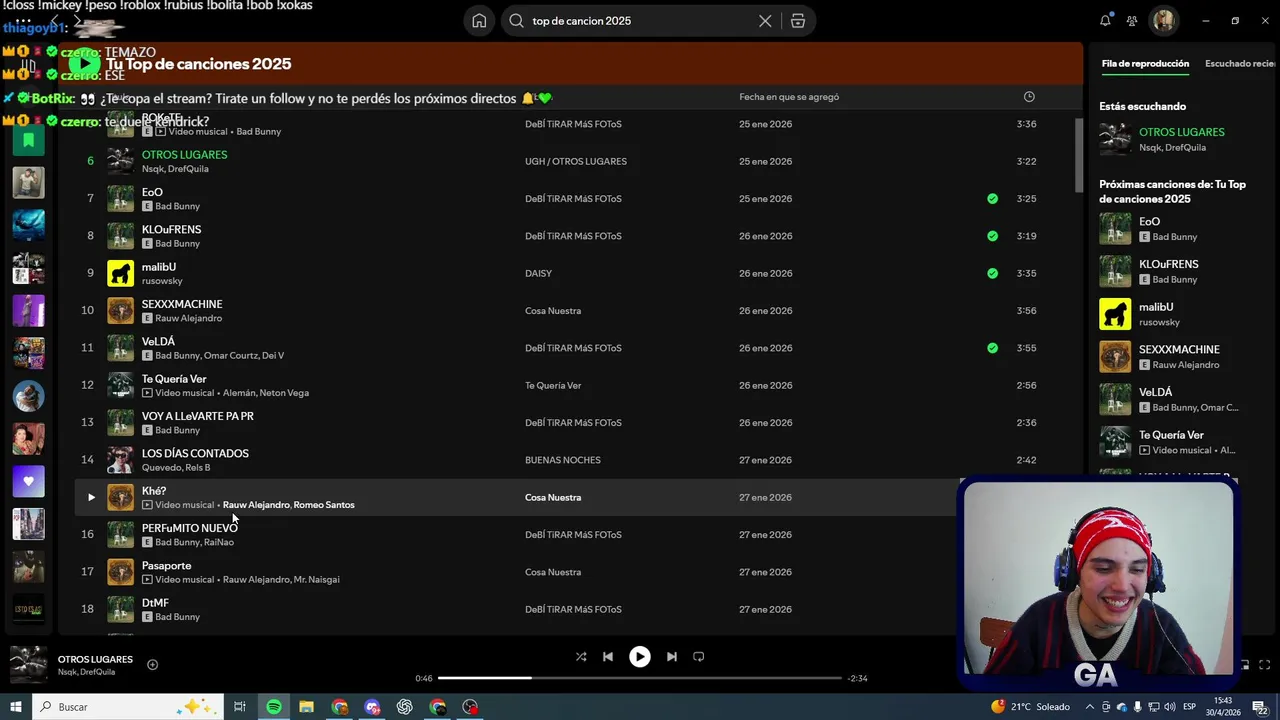Viewport: 1280px width, 720px height.
Task: Enter full screen player mode
Action: [1264, 665]
